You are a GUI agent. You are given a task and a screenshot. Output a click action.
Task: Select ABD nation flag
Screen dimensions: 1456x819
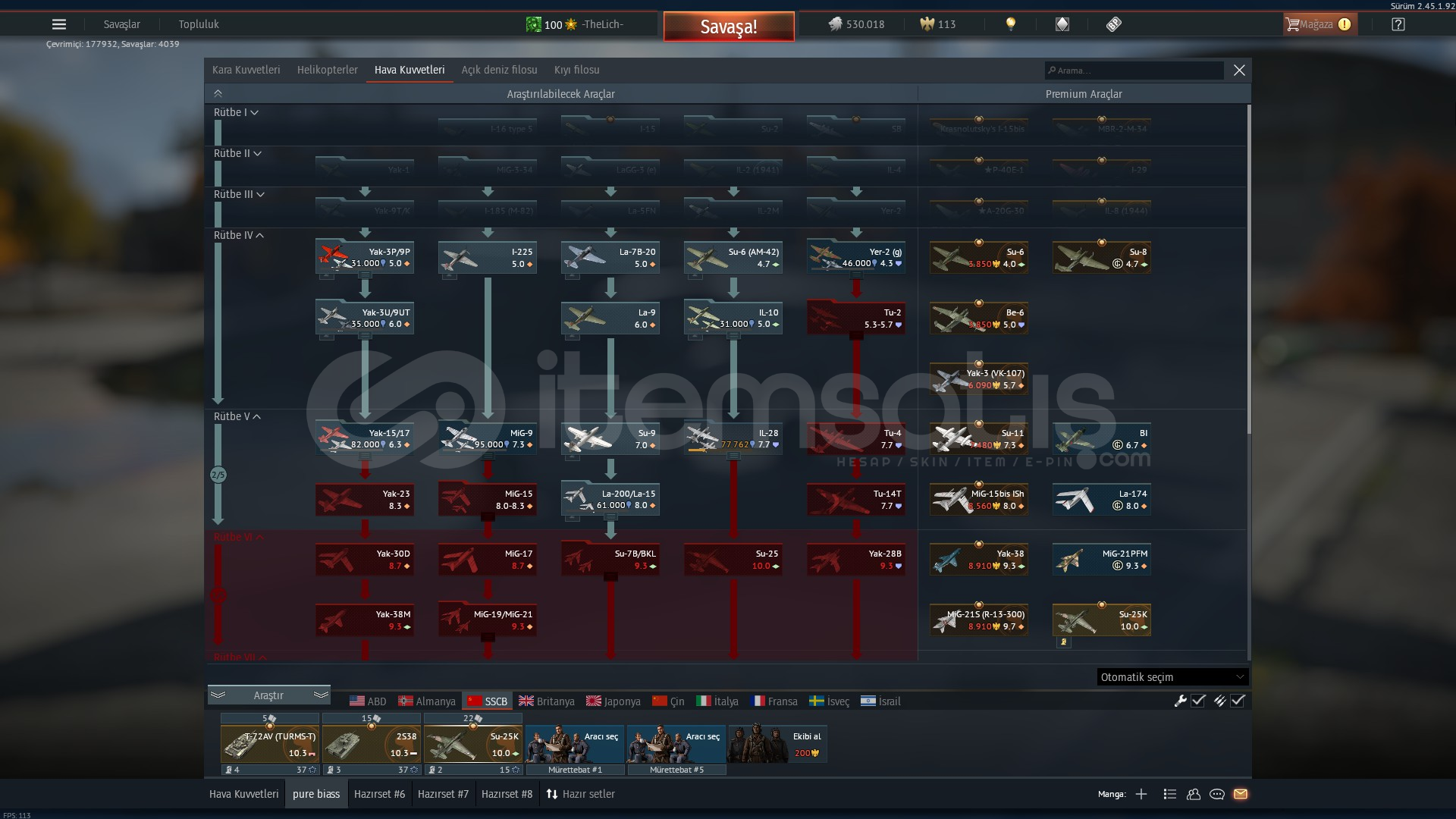(x=368, y=701)
